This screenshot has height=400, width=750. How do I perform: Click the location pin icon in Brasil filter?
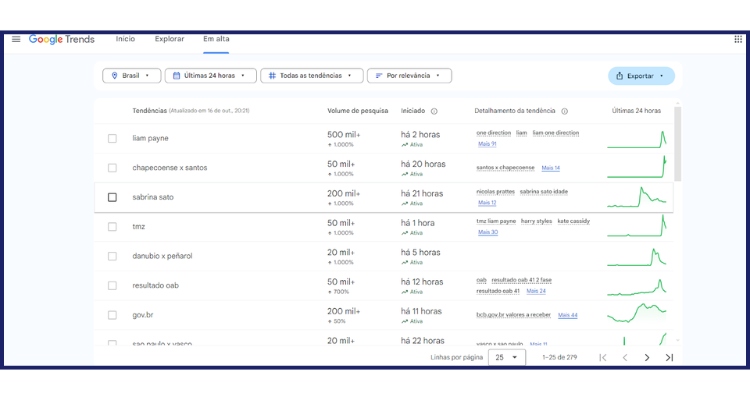(x=114, y=76)
